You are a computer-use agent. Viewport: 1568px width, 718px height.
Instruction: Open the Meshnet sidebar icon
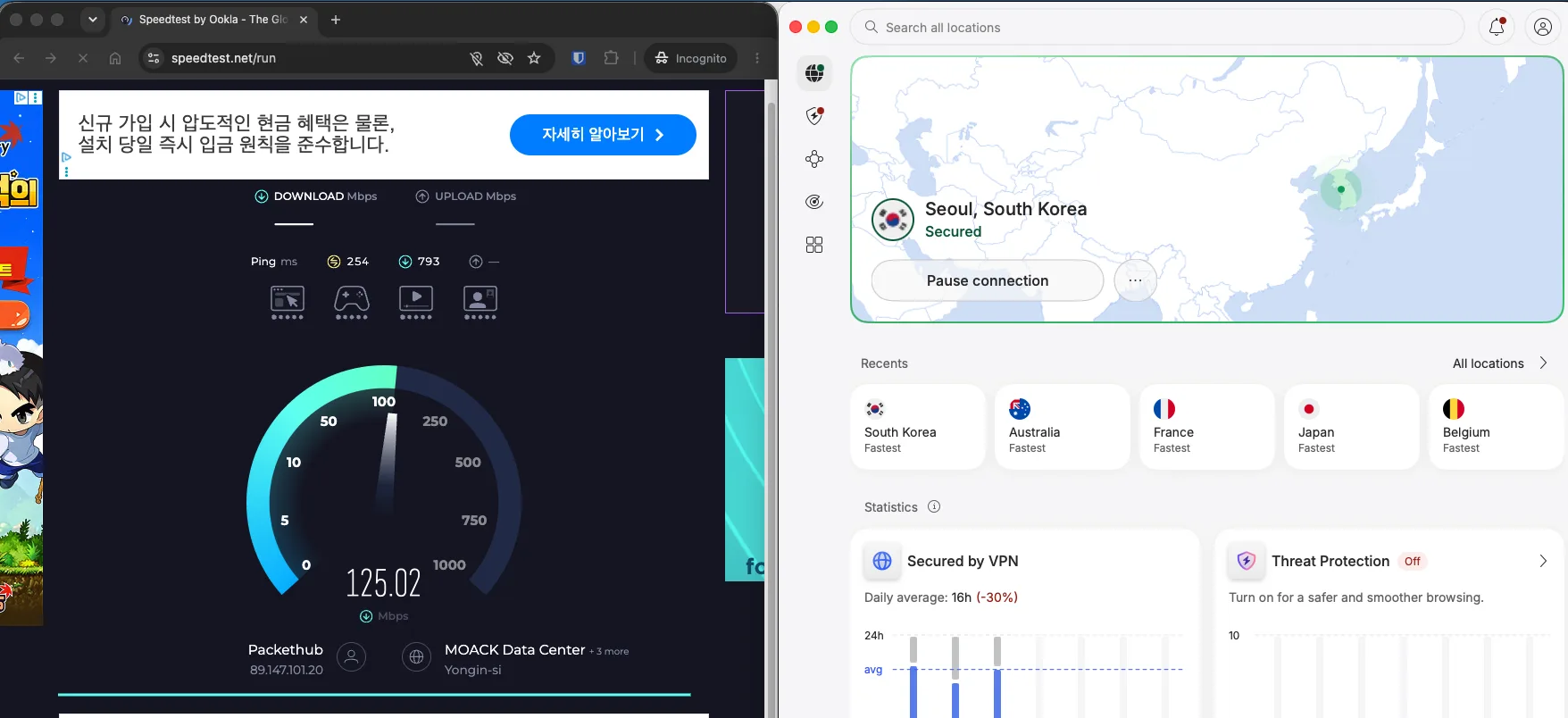tap(814, 159)
